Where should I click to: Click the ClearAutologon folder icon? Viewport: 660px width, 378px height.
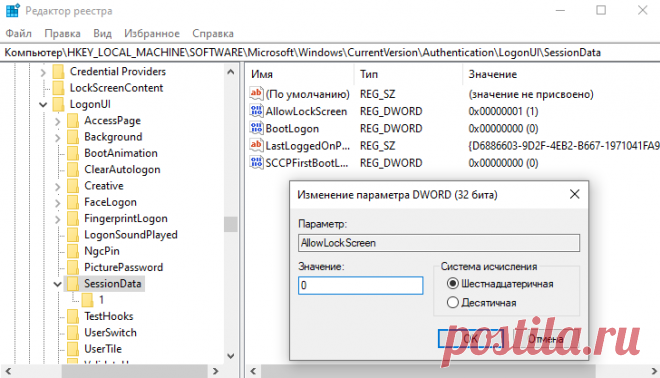coord(73,170)
